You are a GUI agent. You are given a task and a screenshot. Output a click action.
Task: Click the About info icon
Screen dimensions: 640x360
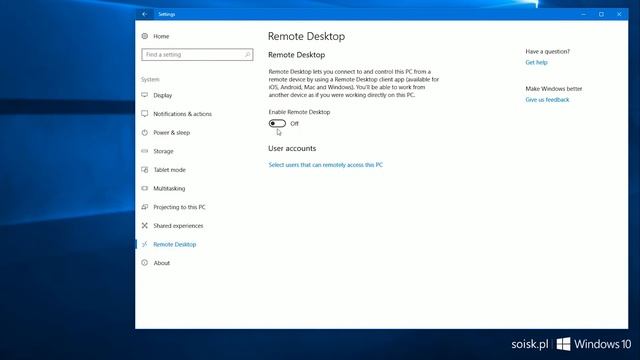tap(144, 262)
